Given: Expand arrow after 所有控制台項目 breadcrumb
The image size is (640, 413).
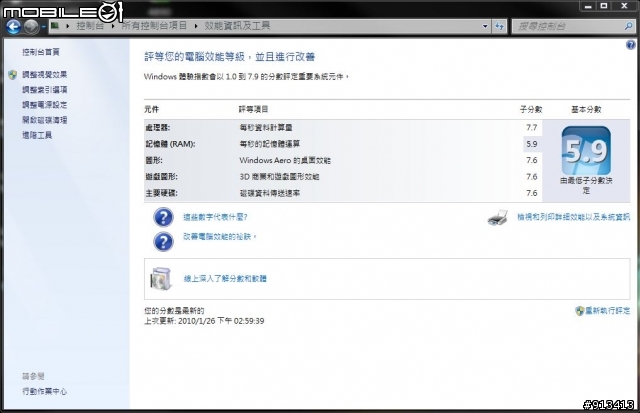Looking at the screenshot, I should coord(196,27).
